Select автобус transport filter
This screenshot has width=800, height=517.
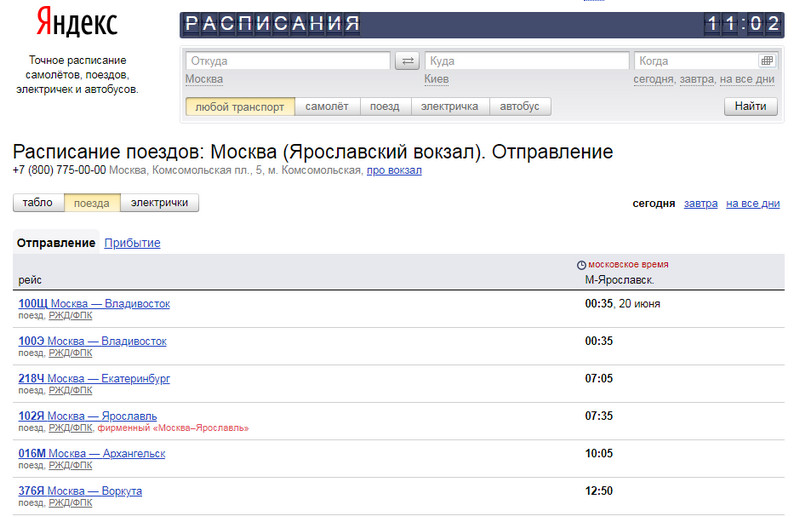520,107
